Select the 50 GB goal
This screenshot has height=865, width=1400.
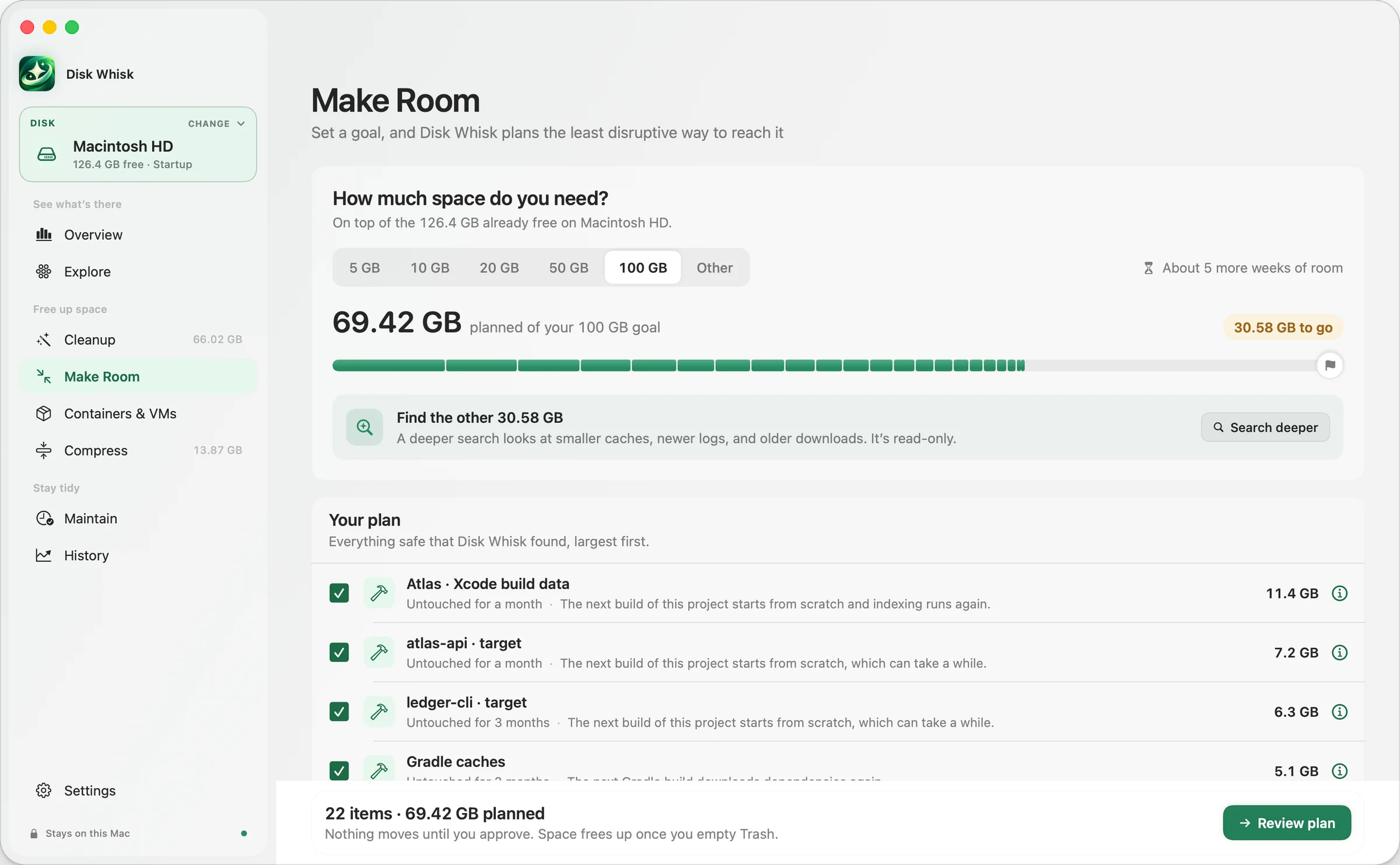coord(569,268)
